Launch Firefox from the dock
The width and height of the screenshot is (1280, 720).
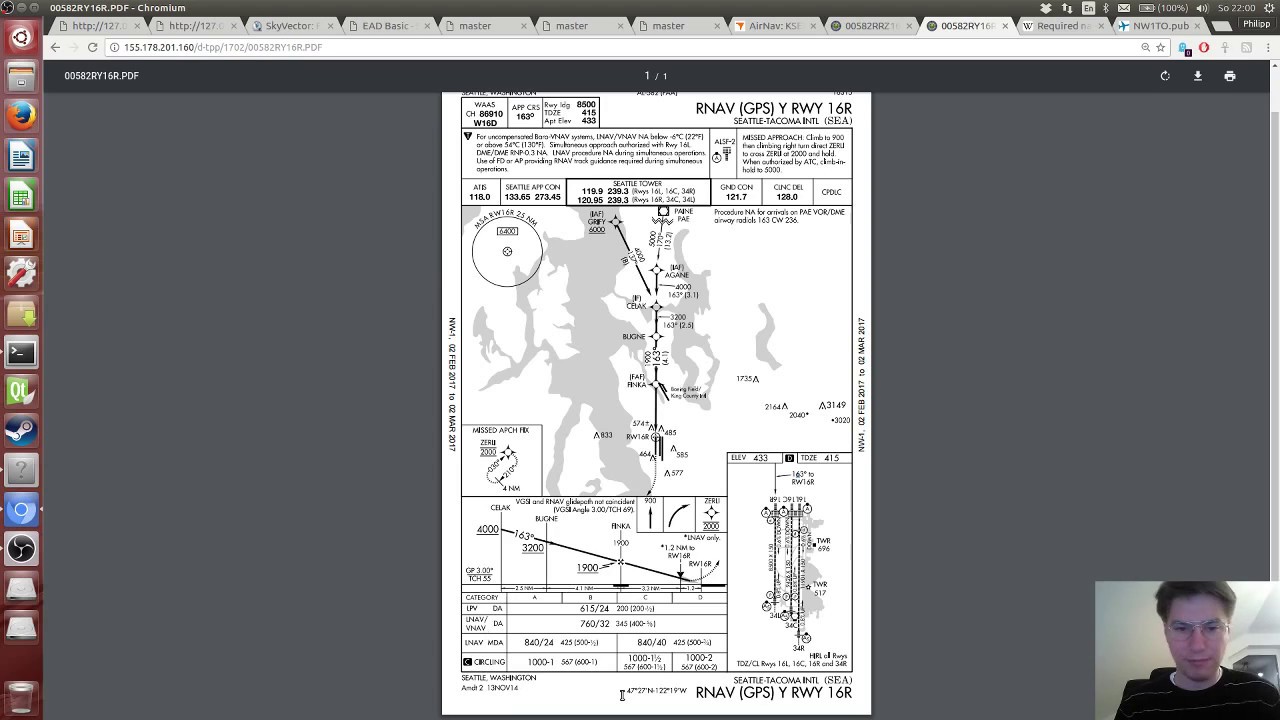coord(21,116)
